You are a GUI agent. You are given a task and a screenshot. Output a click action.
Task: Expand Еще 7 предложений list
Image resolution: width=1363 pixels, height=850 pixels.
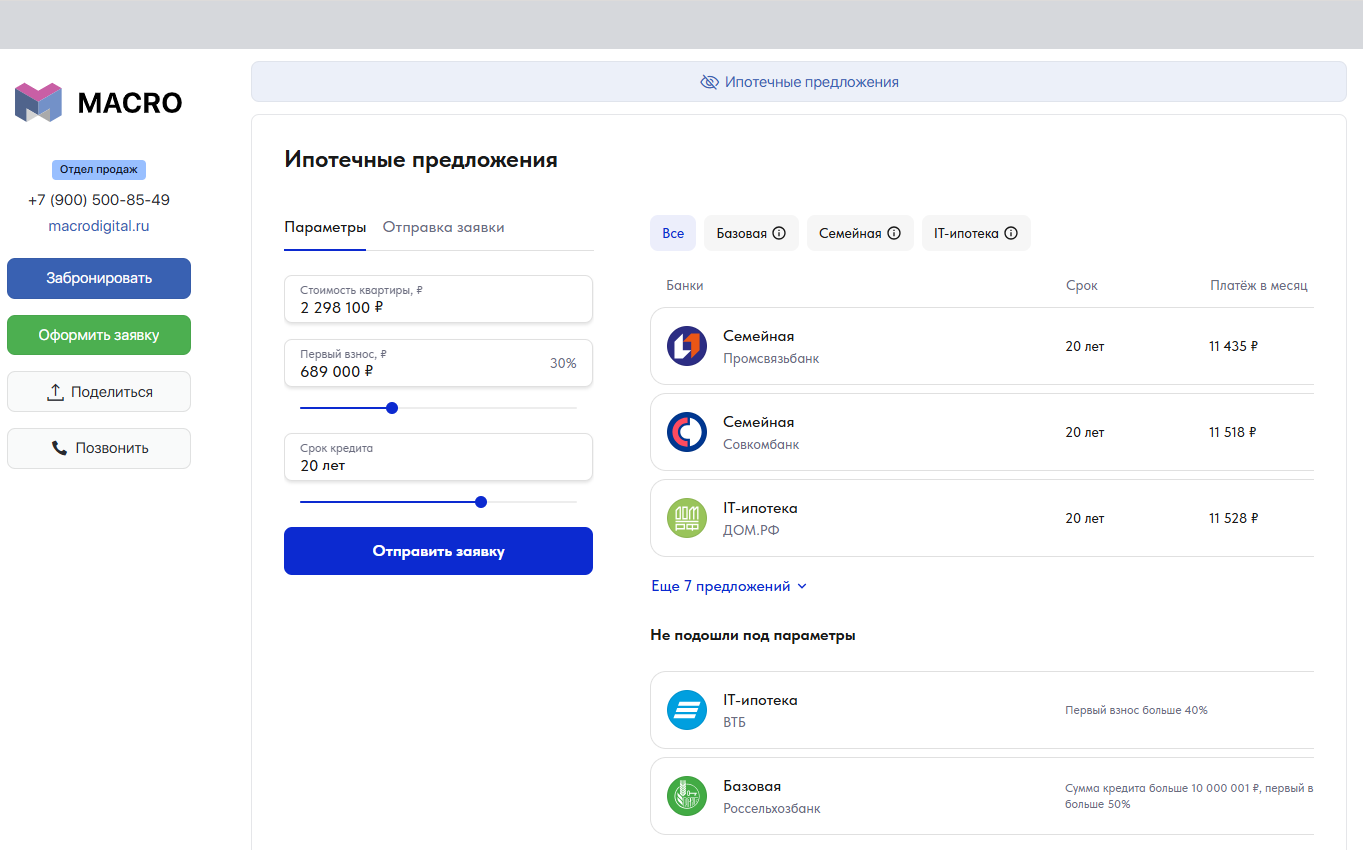pyautogui.click(x=728, y=586)
